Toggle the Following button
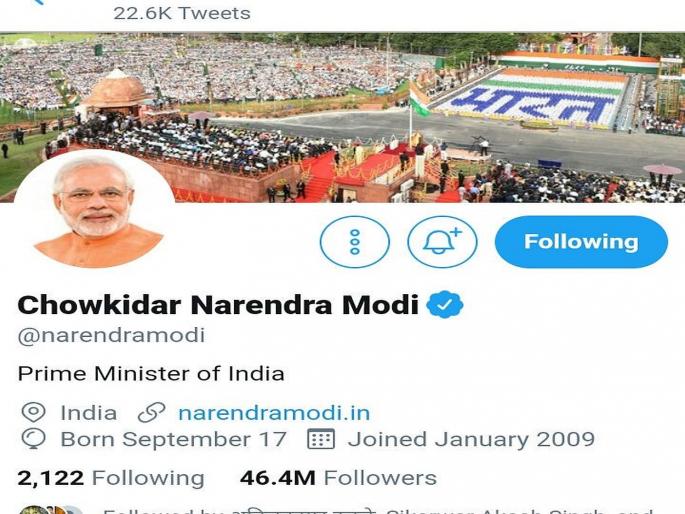This screenshot has height=514, width=685. tap(581, 241)
